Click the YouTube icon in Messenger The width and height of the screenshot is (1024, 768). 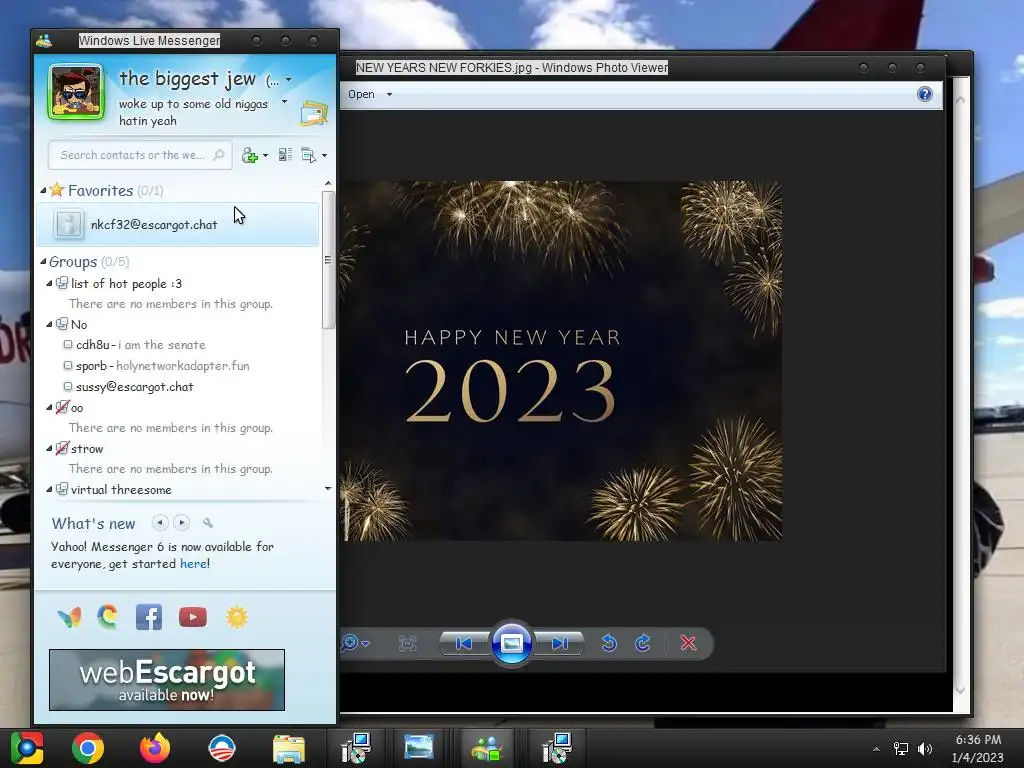(x=193, y=617)
